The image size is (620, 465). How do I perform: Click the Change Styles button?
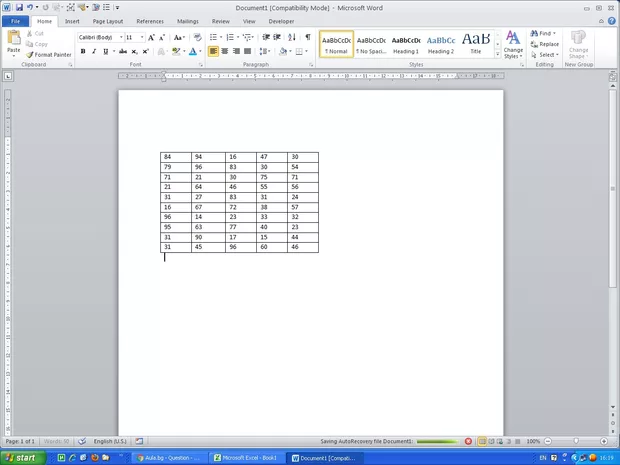point(513,45)
